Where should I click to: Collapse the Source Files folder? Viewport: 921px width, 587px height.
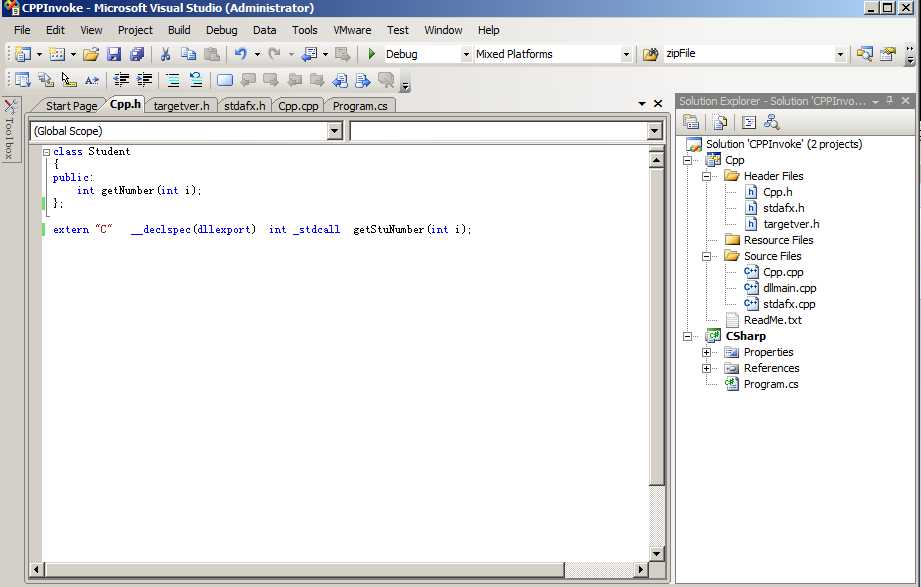[x=707, y=256]
